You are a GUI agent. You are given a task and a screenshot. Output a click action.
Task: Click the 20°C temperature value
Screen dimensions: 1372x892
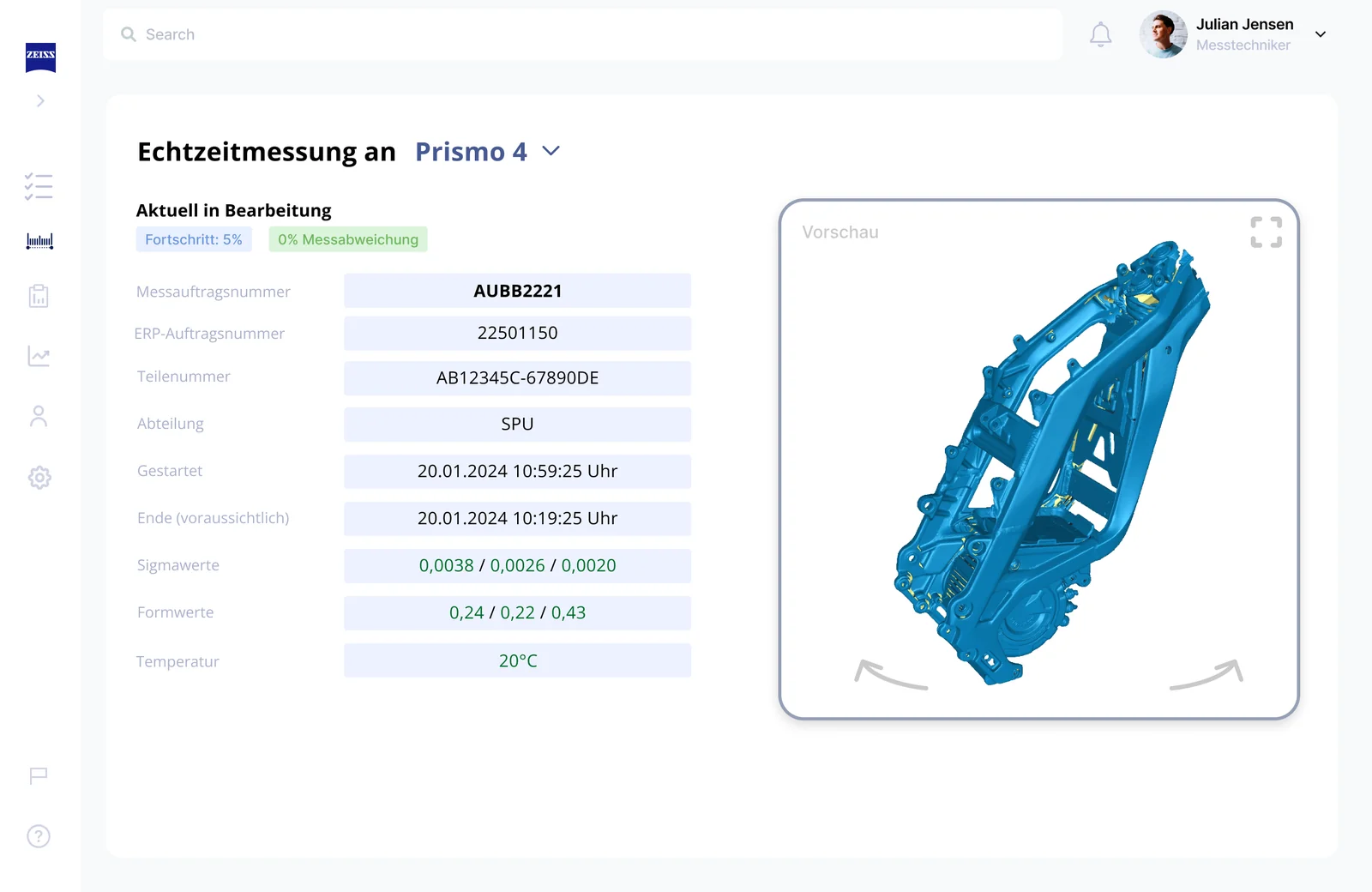517,660
